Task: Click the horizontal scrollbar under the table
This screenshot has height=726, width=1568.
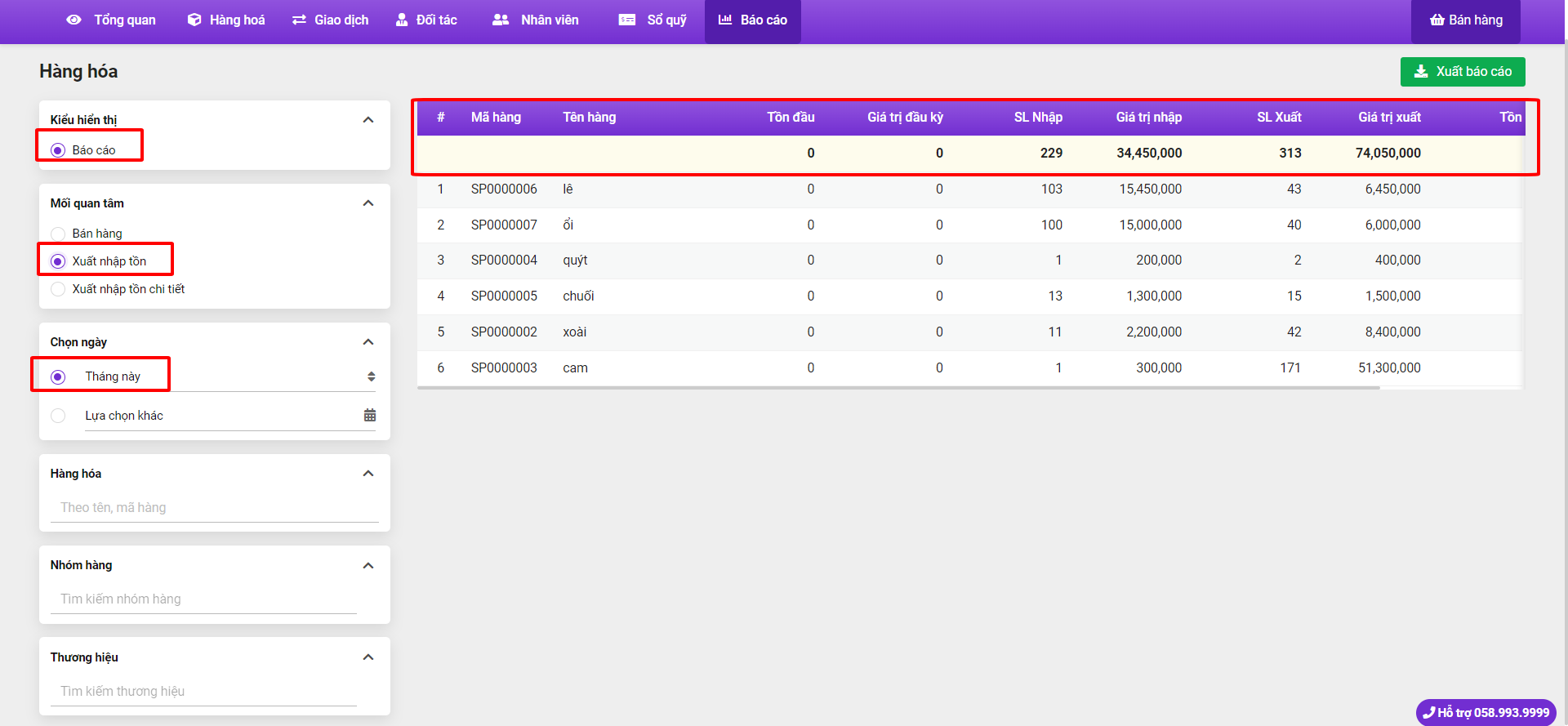Action: coord(898,388)
